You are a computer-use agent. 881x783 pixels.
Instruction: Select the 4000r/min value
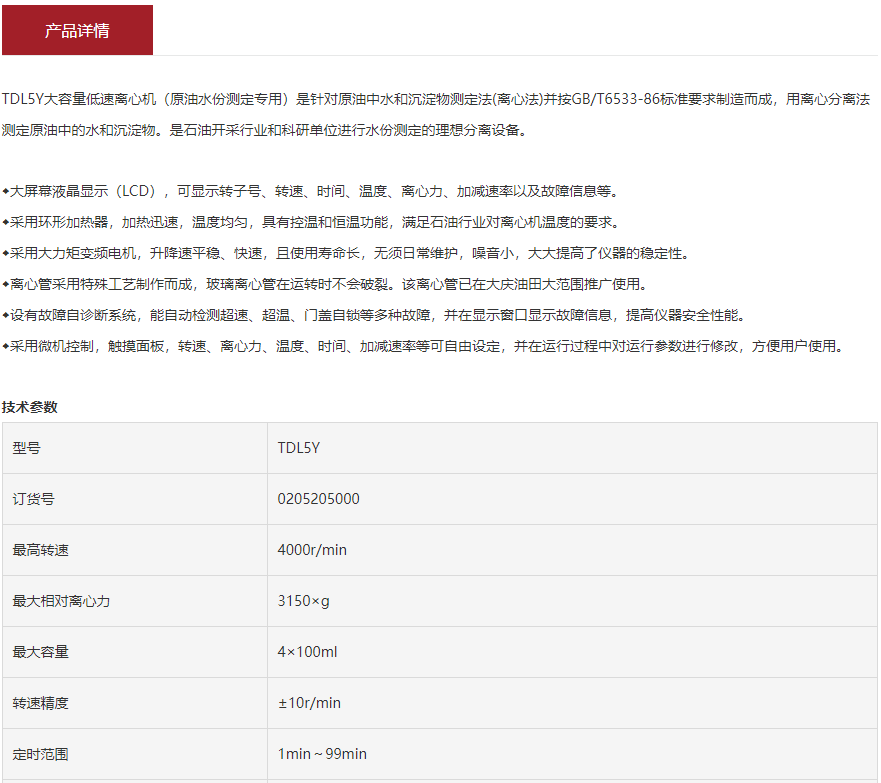312,550
